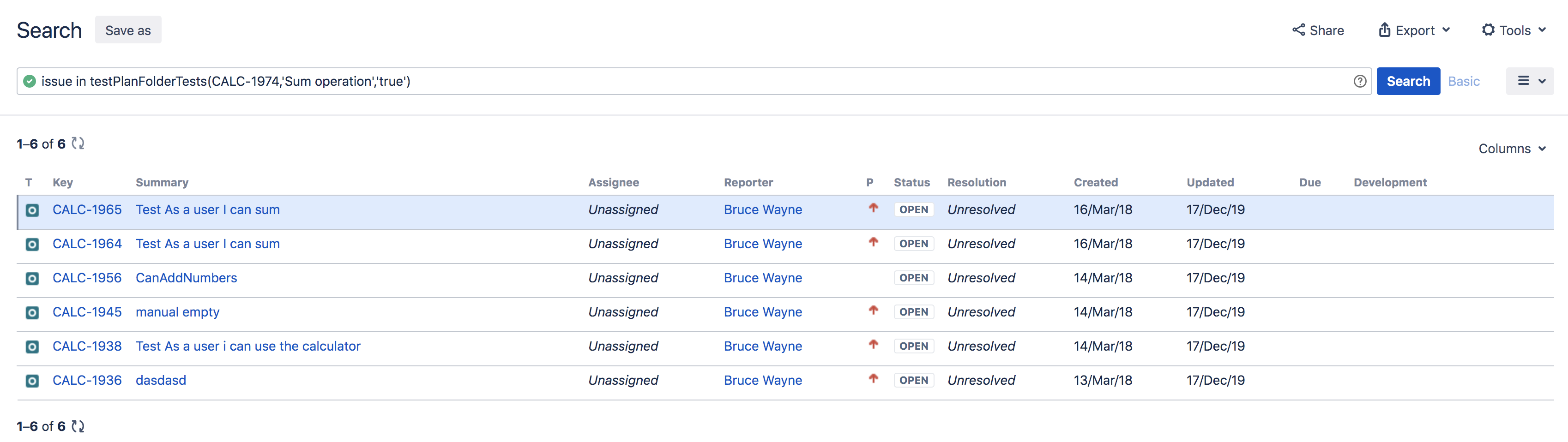The width and height of the screenshot is (1568, 442).
Task: Refresh results icon beside top 1–6 of 6
Action: coord(78,143)
